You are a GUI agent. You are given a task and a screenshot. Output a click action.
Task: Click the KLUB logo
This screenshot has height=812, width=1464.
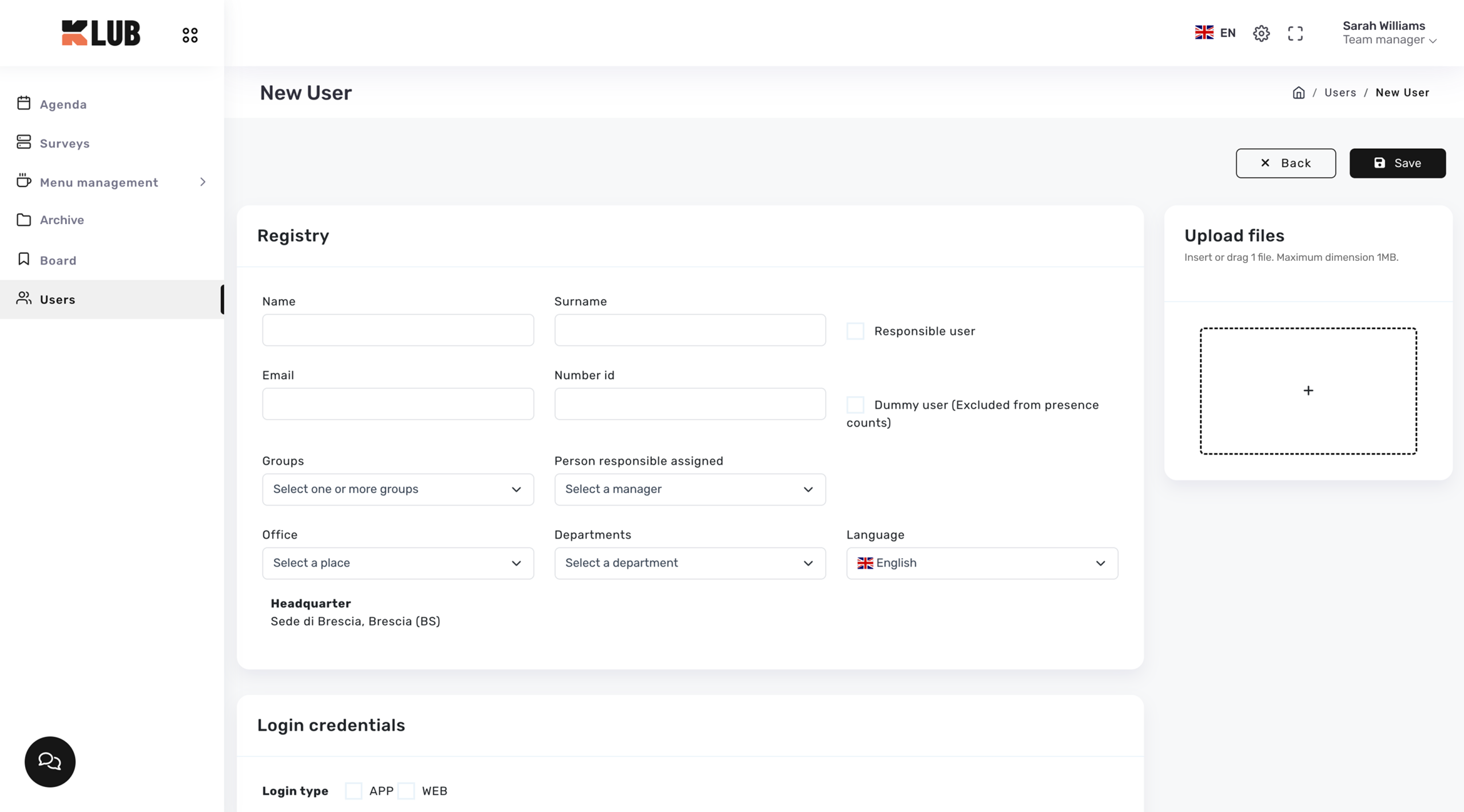coord(101,33)
